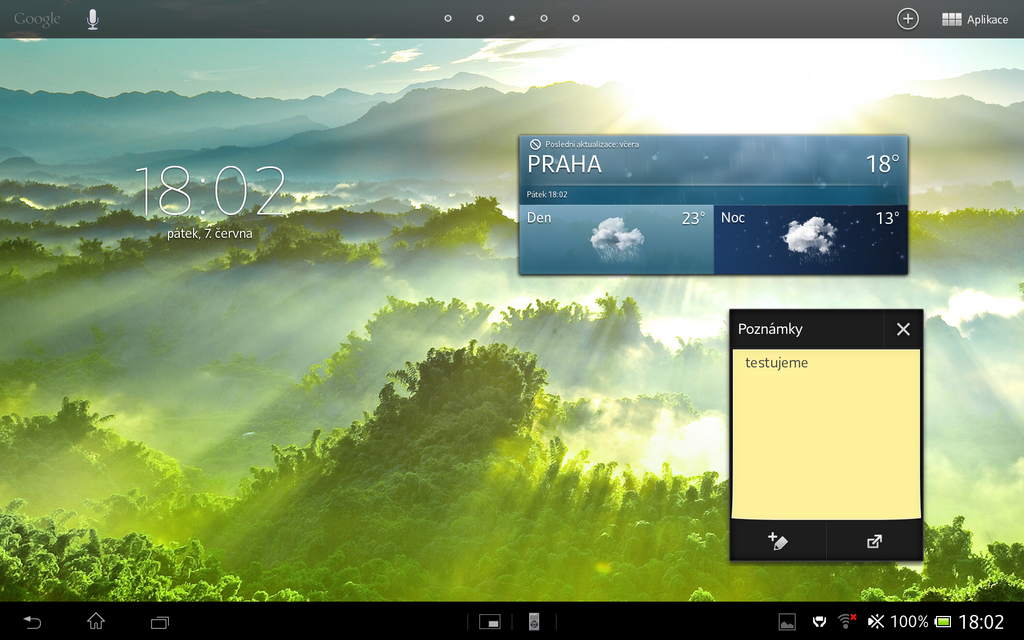The width and height of the screenshot is (1024, 640).
Task: Open the screenshot tool in the small-apps bar
Action: pyautogui.click(x=489, y=620)
